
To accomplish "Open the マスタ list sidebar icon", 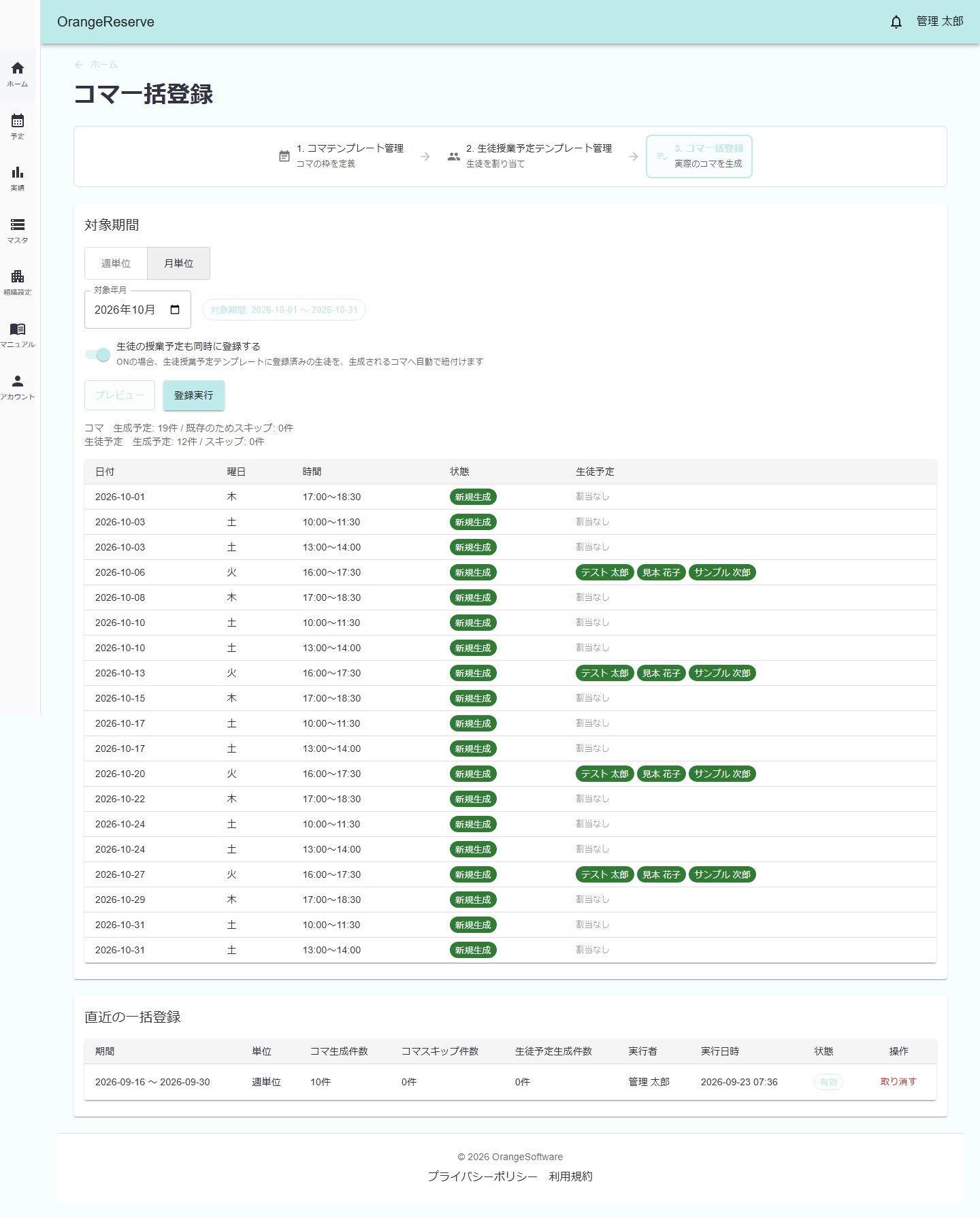I will (18, 225).
